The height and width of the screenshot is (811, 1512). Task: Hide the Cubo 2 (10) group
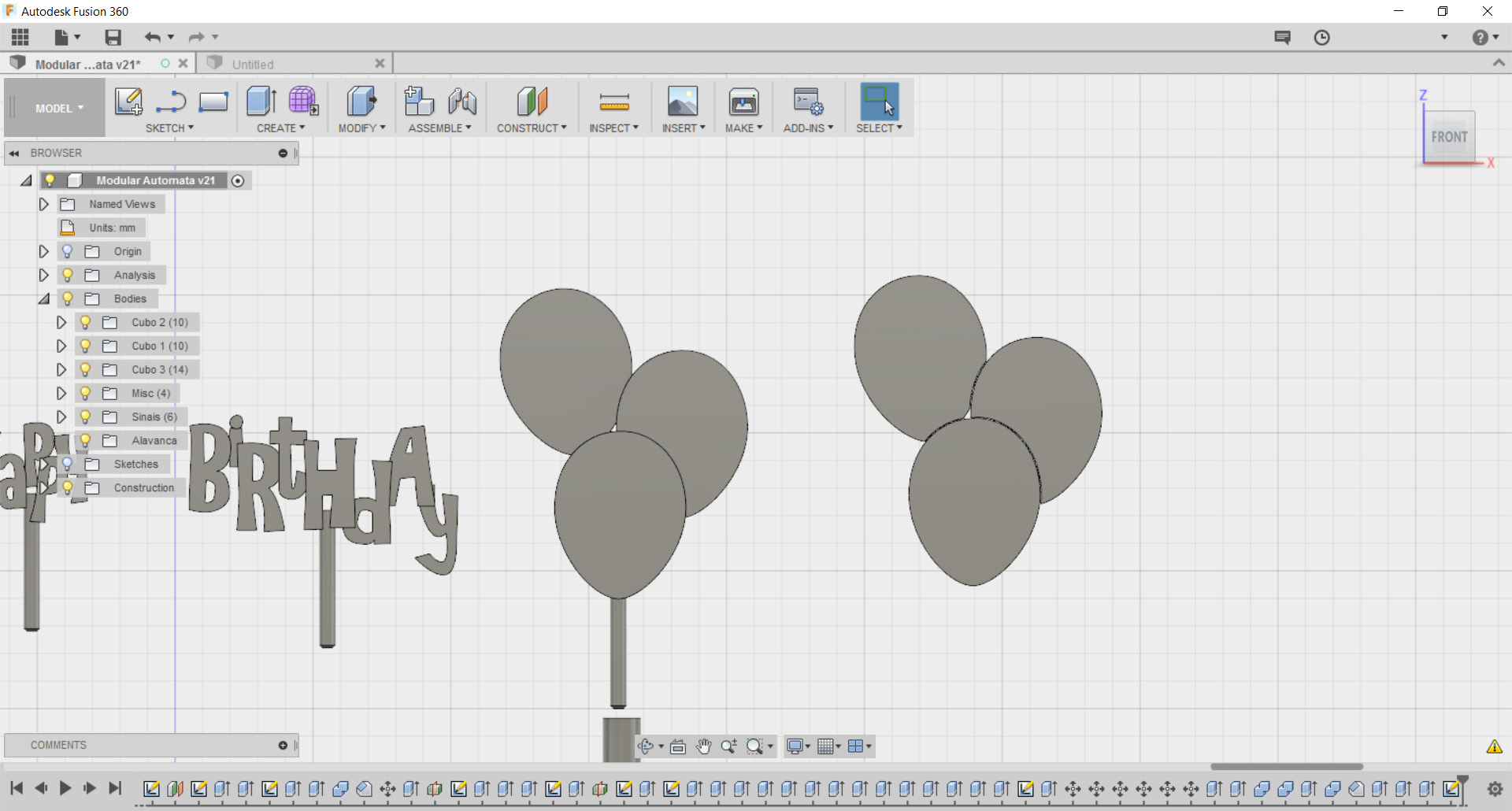(x=86, y=322)
